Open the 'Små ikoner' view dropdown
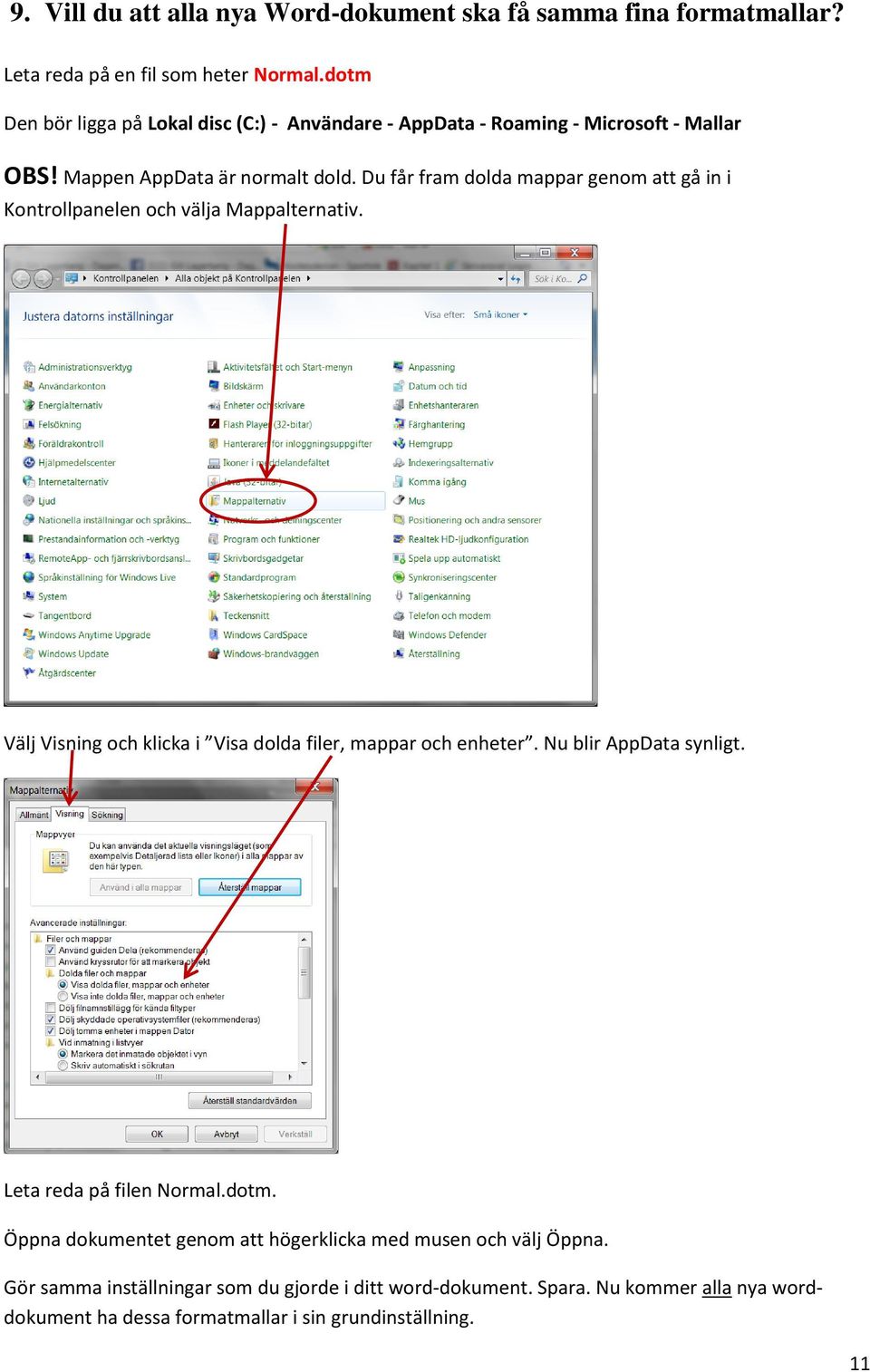Screen dimensions: 870x1372 tap(500, 314)
